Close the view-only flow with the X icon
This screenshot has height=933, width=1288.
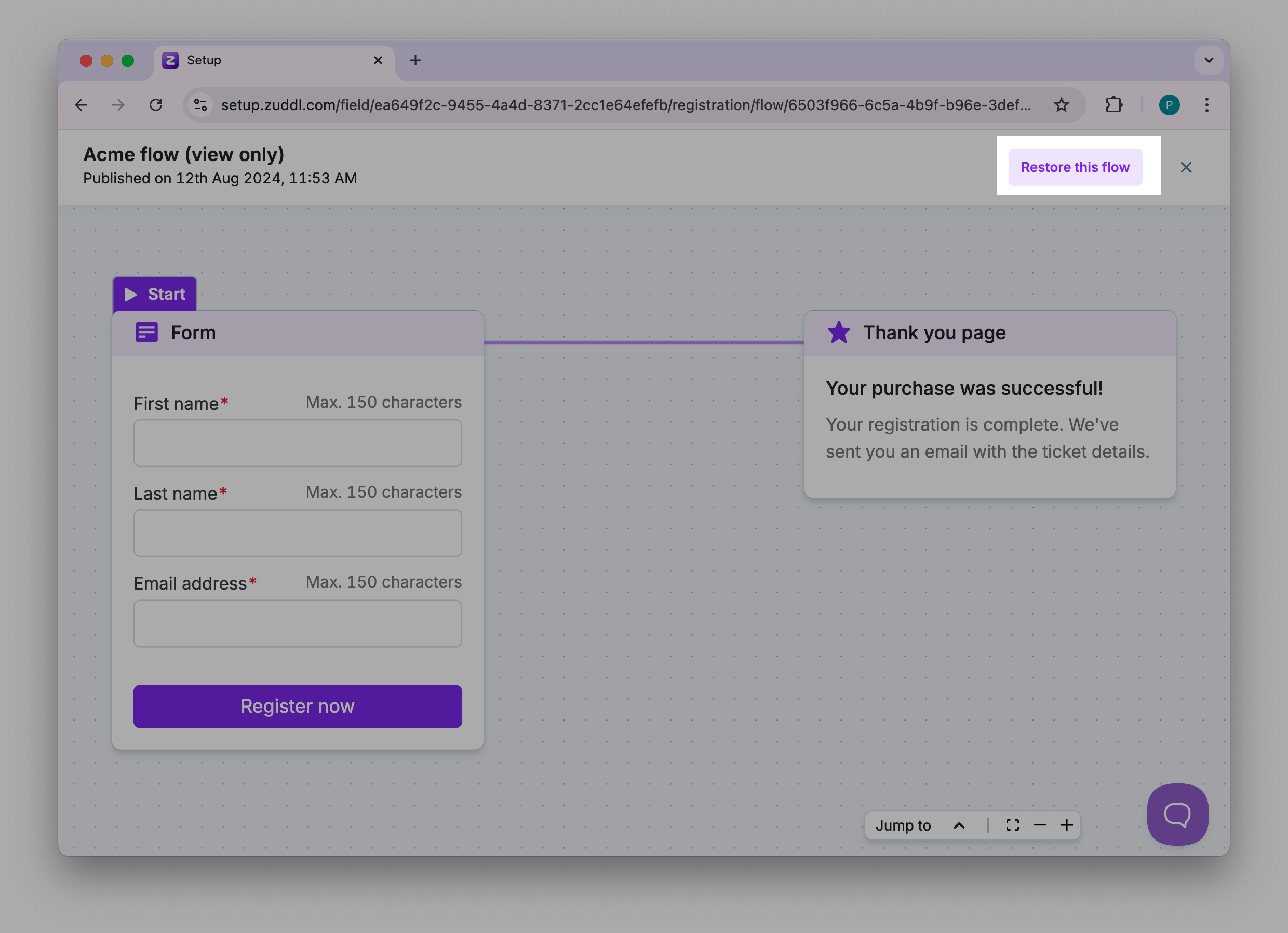click(1186, 167)
